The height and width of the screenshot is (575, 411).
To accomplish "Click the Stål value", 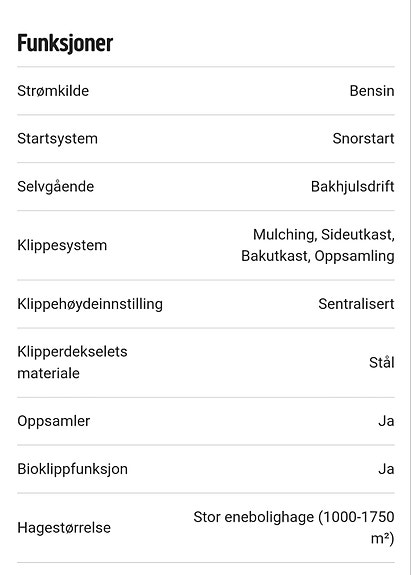I will (x=382, y=362).
